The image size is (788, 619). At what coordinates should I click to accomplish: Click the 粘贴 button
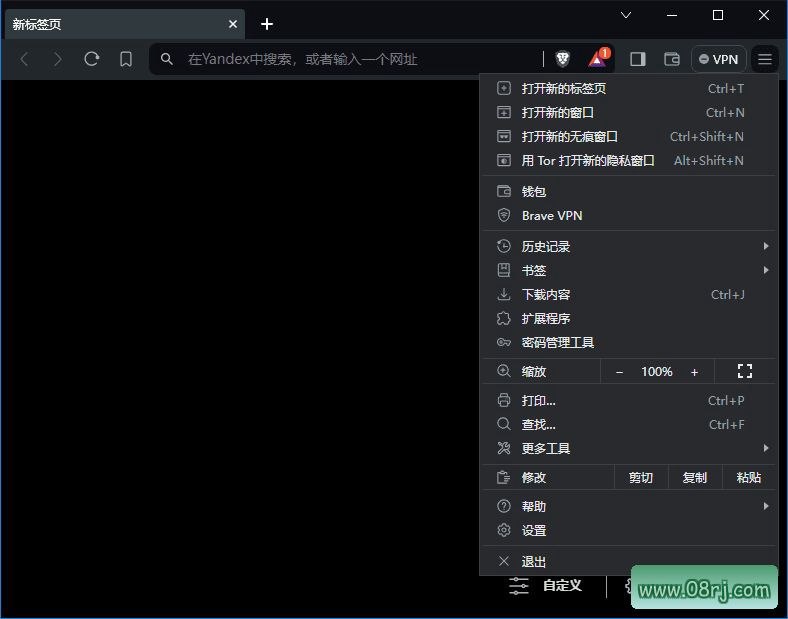click(x=749, y=477)
